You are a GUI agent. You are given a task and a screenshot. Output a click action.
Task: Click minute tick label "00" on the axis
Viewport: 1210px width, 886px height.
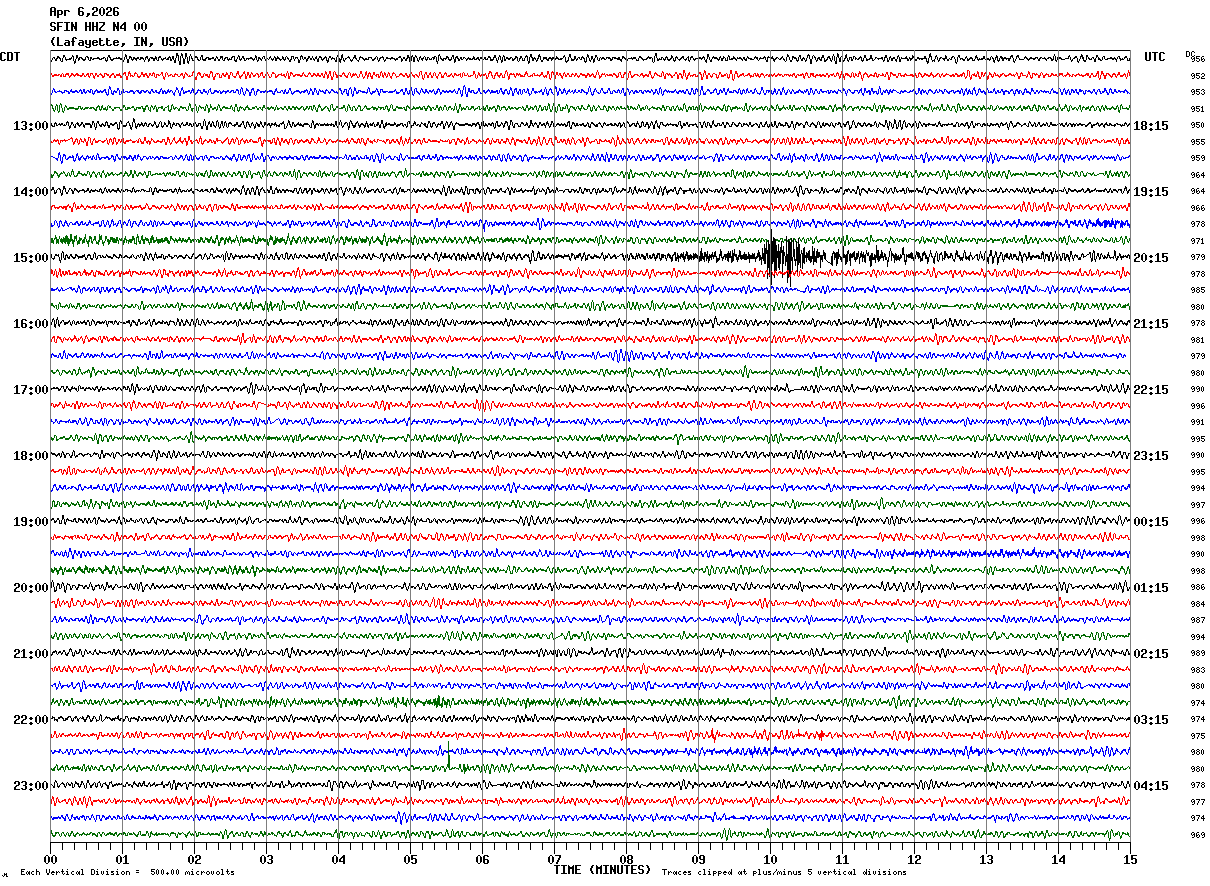click(50, 859)
